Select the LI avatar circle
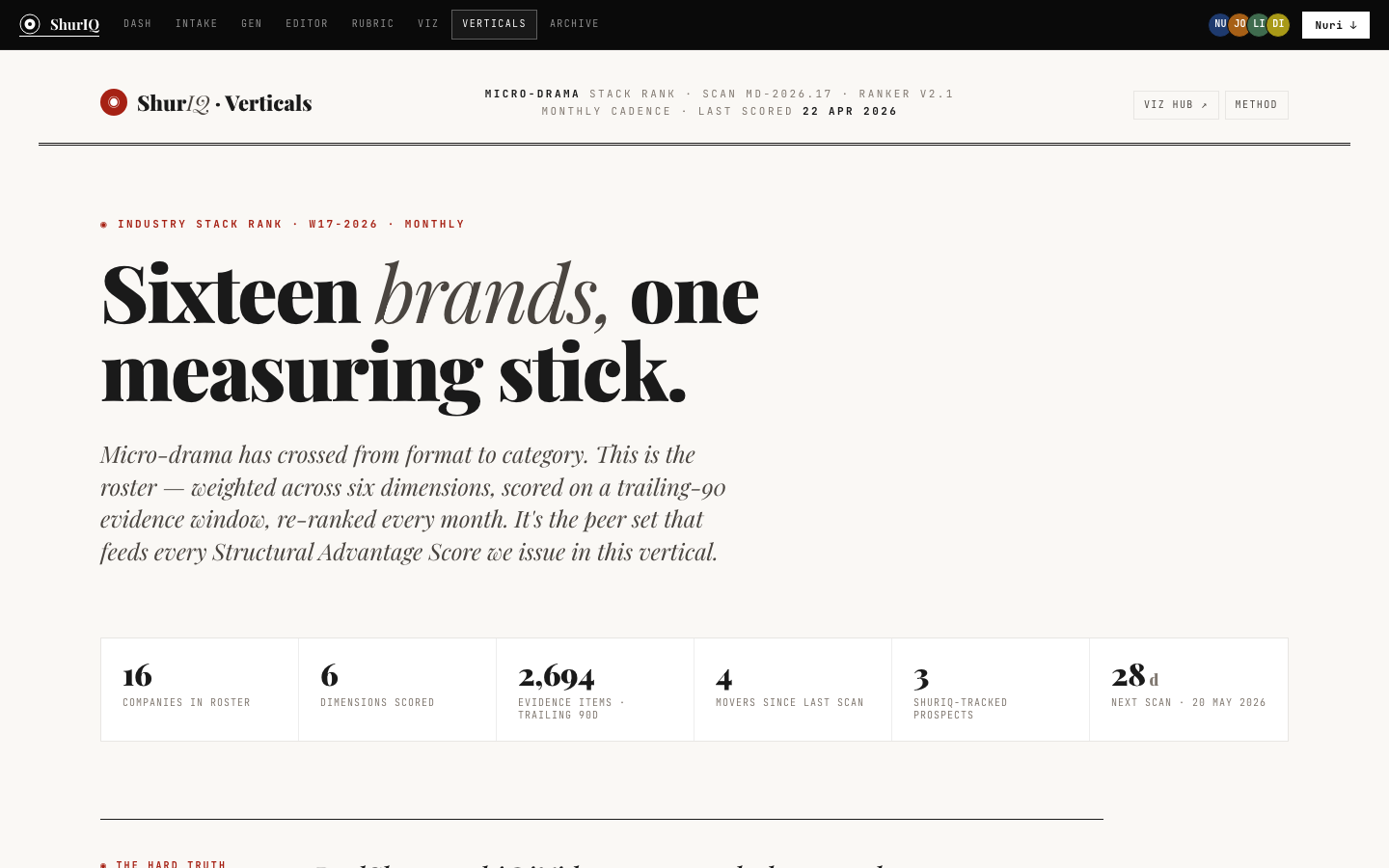The image size is (1389, 868). [1259, 24]
